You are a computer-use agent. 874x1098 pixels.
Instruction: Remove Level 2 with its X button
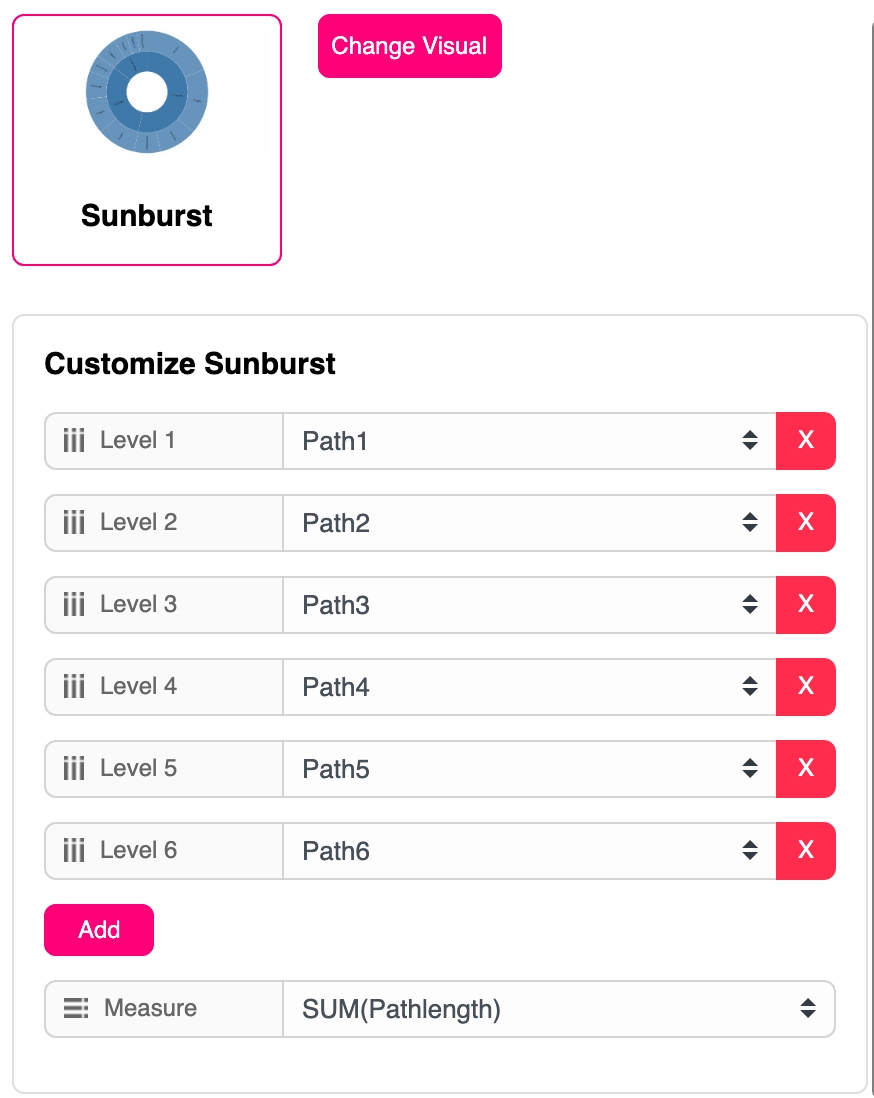[805, 523]
